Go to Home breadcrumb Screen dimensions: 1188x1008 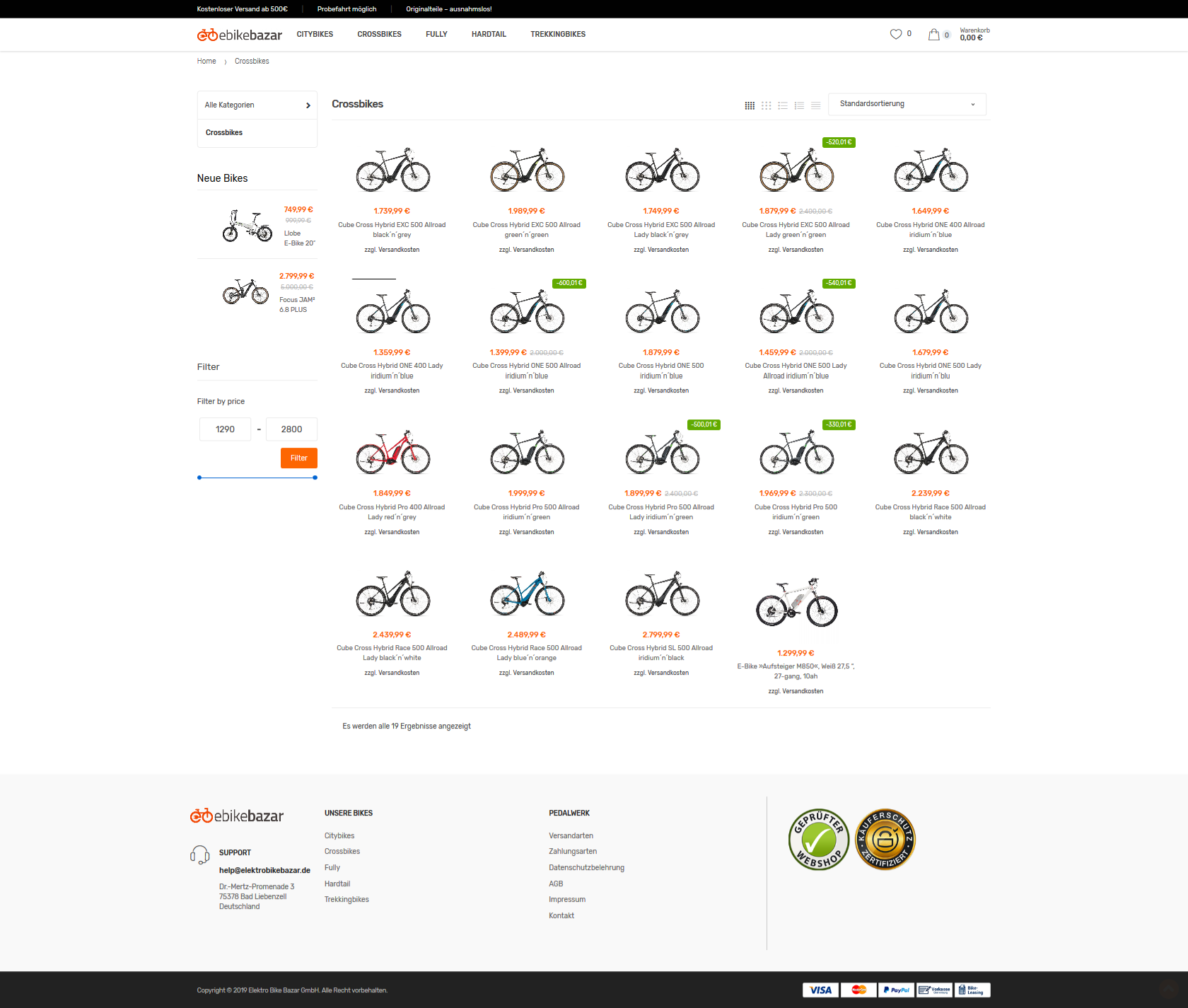pyautogui.click(x=206, y=62)
